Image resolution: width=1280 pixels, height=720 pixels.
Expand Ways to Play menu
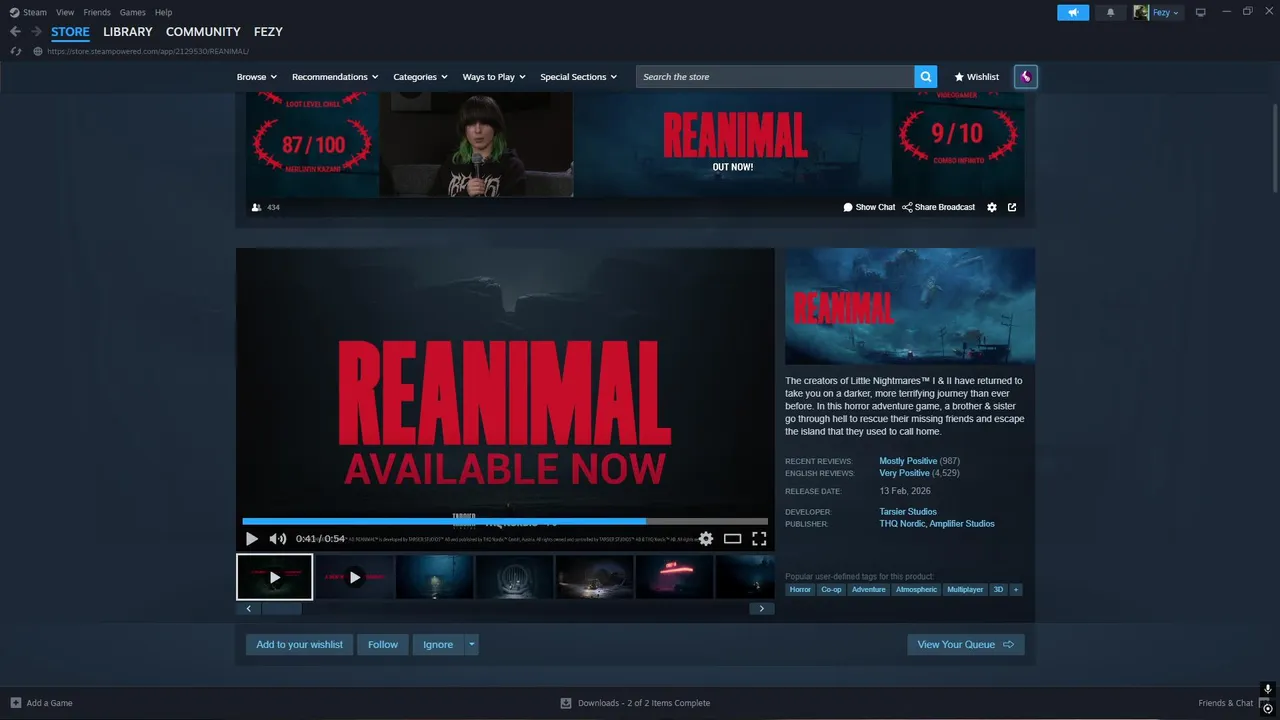tap(494, 77)
